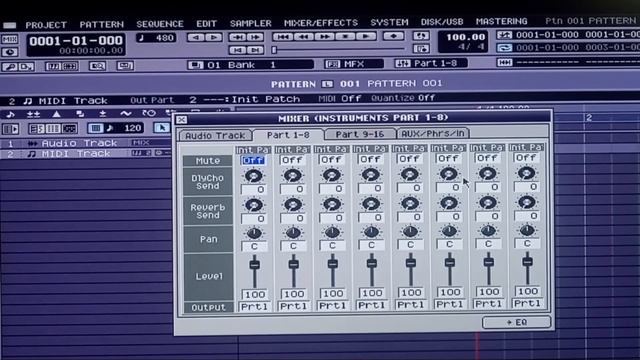Image resolution: width=640 pixels, height=360 pixels.
Task: Click the triangle icon in sequence toolbar
Action: point(56,114)
